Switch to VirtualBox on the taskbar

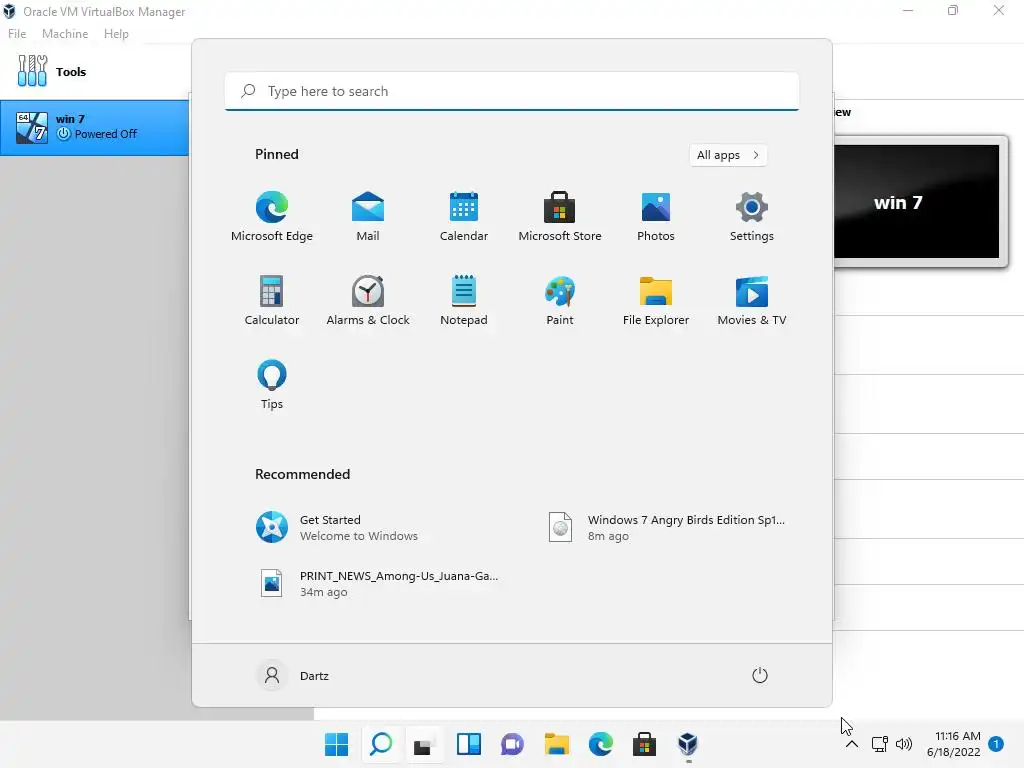pyautogui.click(x=688, y=744)
